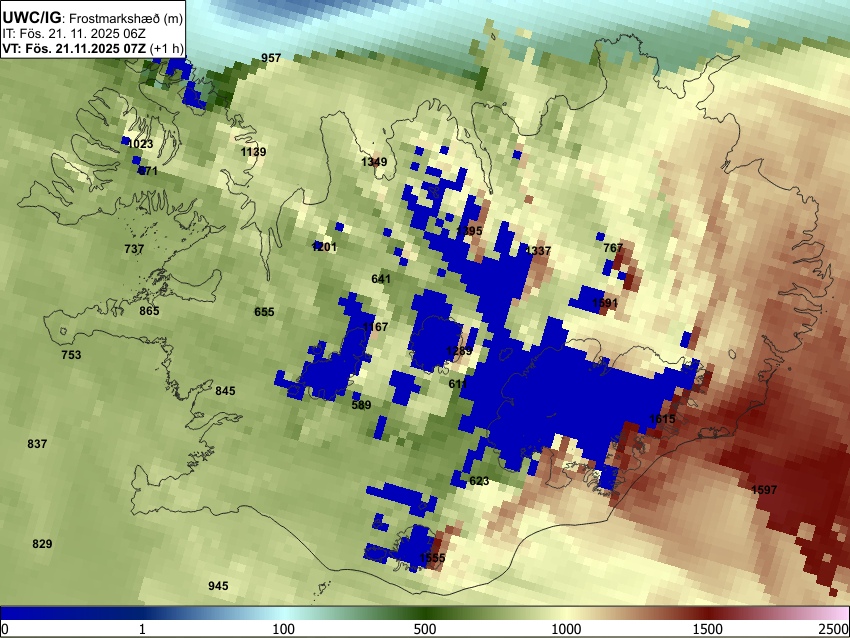Click the 611 value label
Viewport: 850px width, 638px height.
[x=458, y=384]
